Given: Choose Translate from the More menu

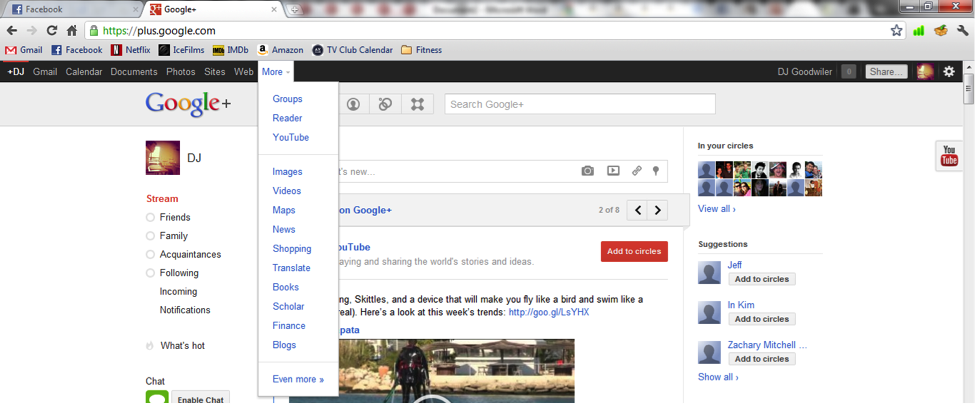Looking at the screenshot, I should (291, 268).
